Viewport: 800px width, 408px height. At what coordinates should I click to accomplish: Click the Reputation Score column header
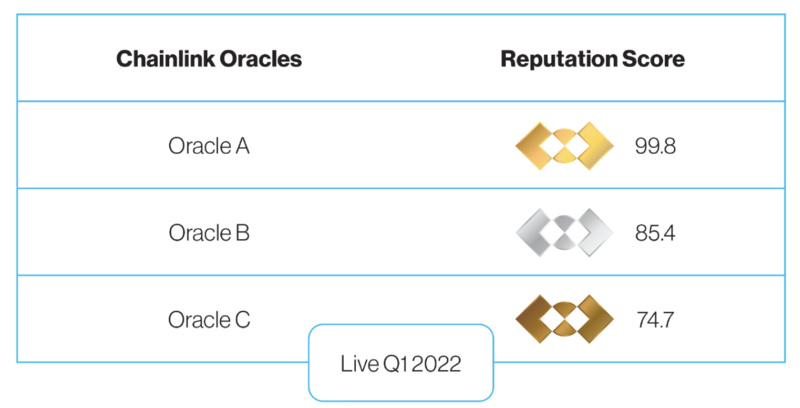coord(592,59)
